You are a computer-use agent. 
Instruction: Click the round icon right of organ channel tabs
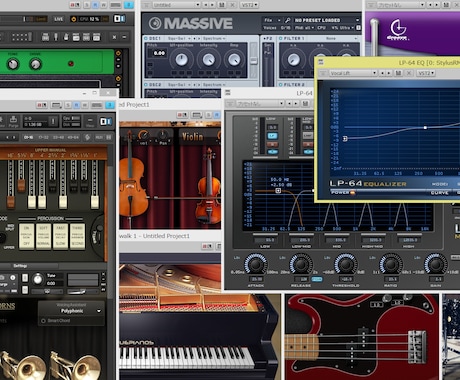tap(87, 137)
